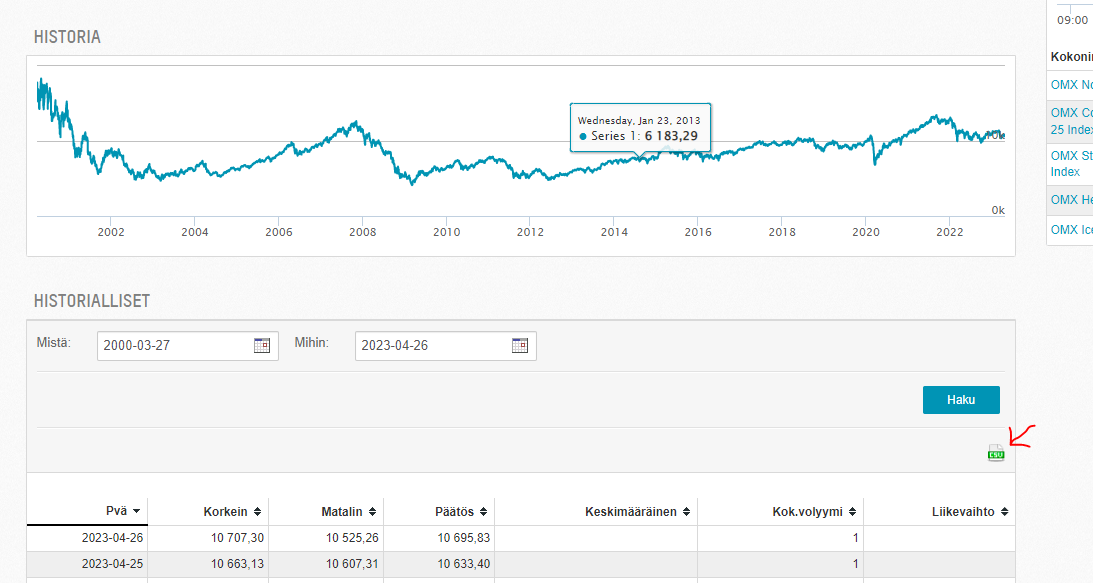The width and height of the screenshot is (1093, 583).
Task: Open the OMX No index link
Action: [x=1071, y=85]
